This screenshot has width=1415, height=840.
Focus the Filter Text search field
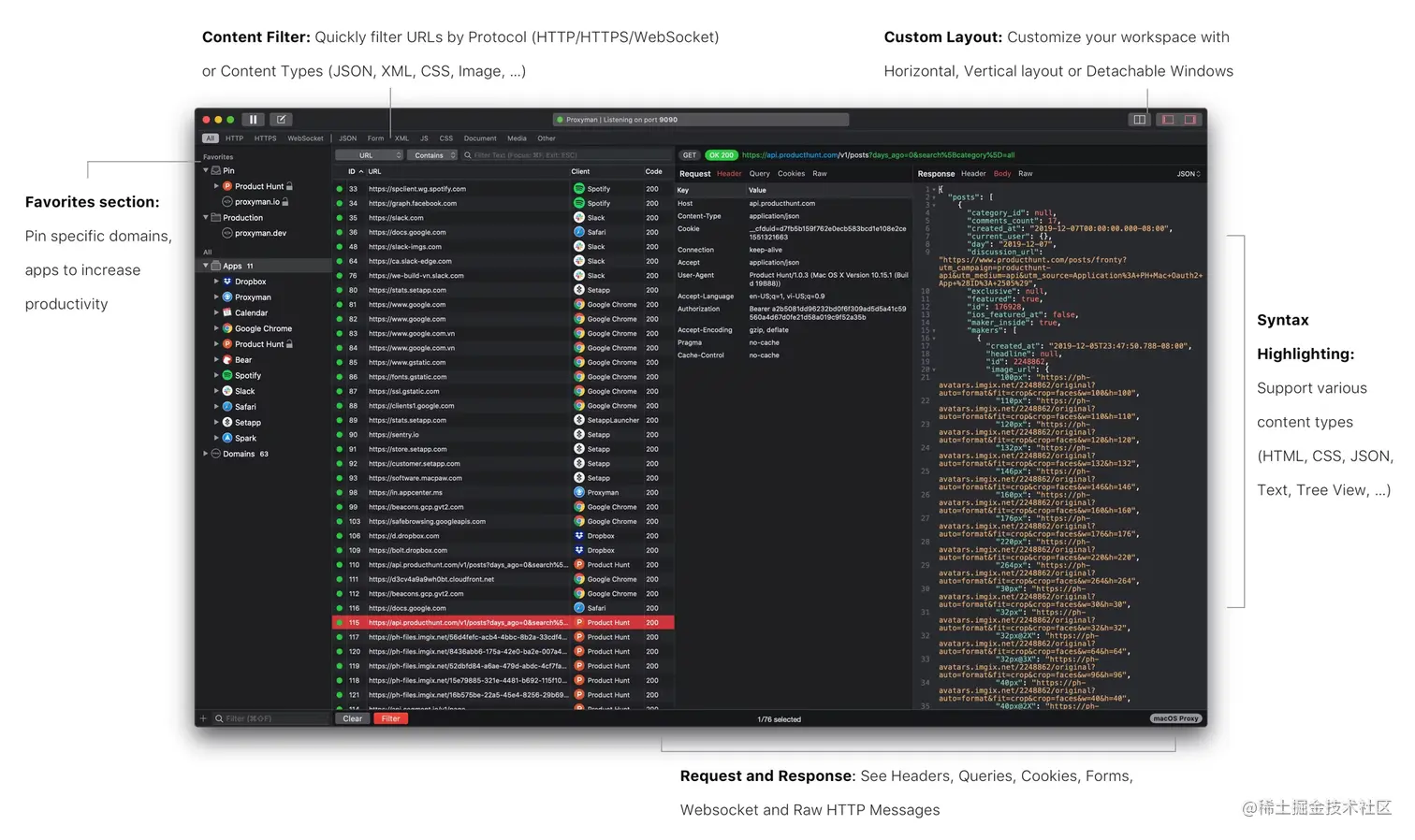[x=566, y=155]
